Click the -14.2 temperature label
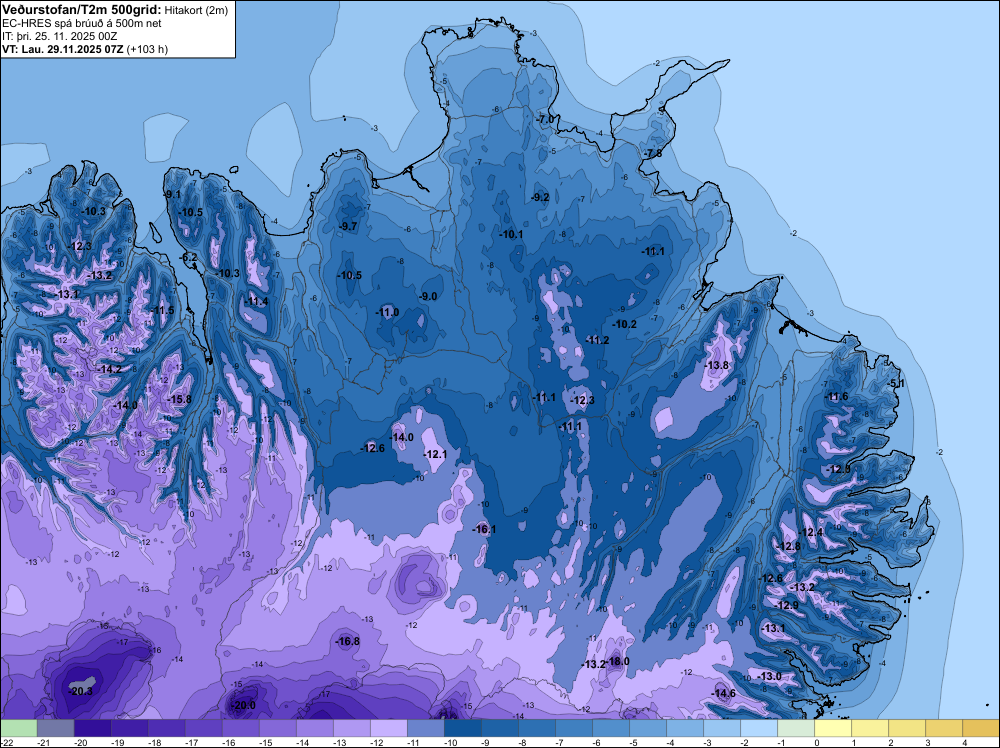 [x=110, y=369]
